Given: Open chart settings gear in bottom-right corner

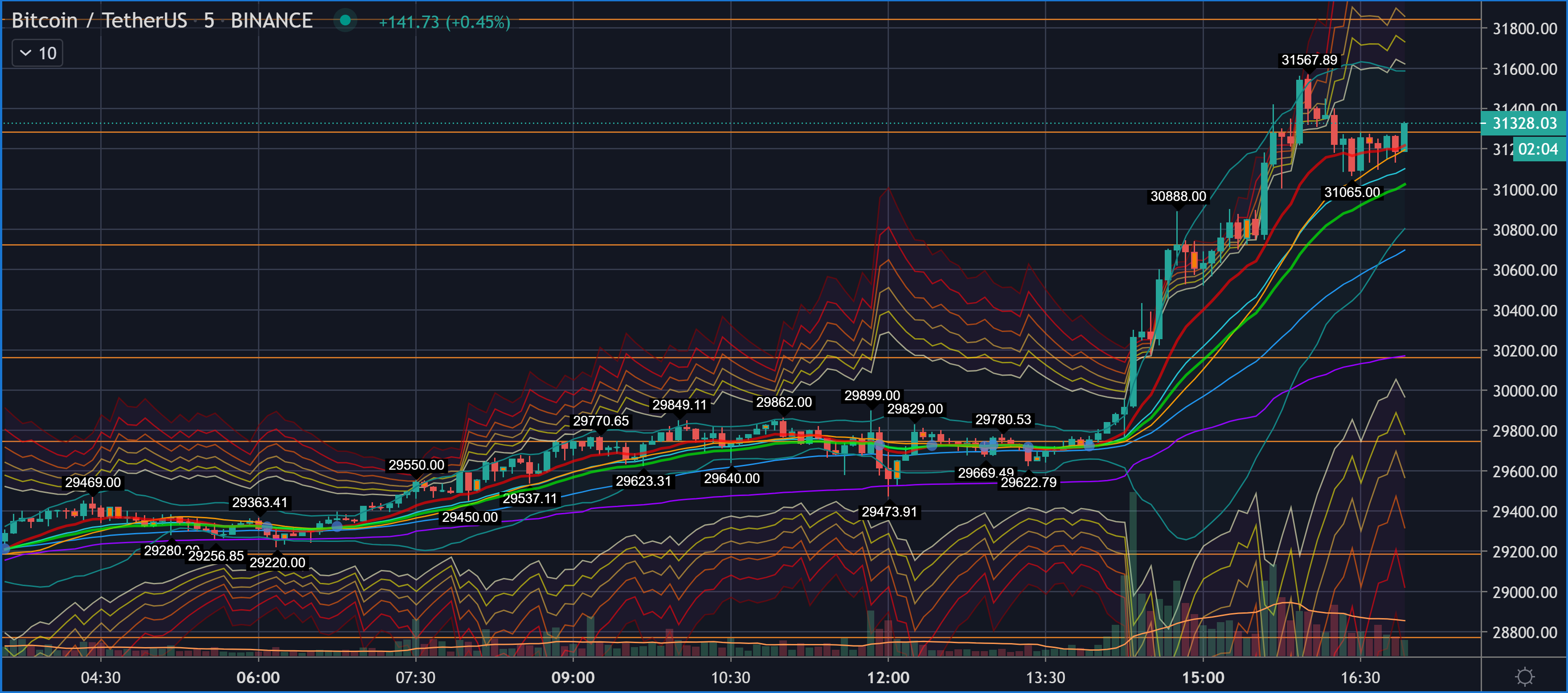Looking at the screenshot, I should (1524, 677).
